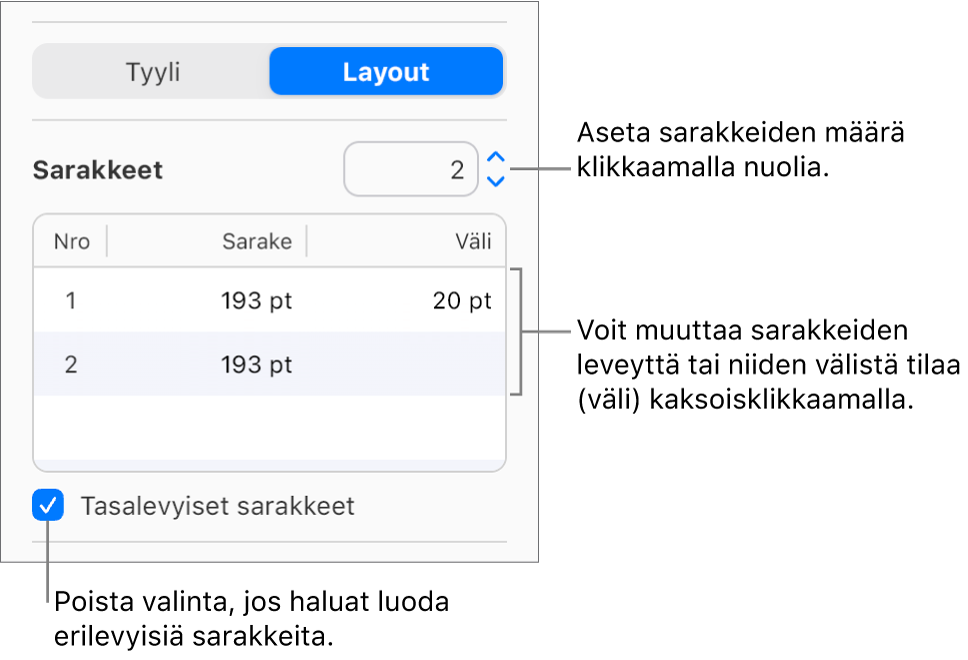Click the highlighted Layout button
The image size is (968, 660).
coord(386,71)
